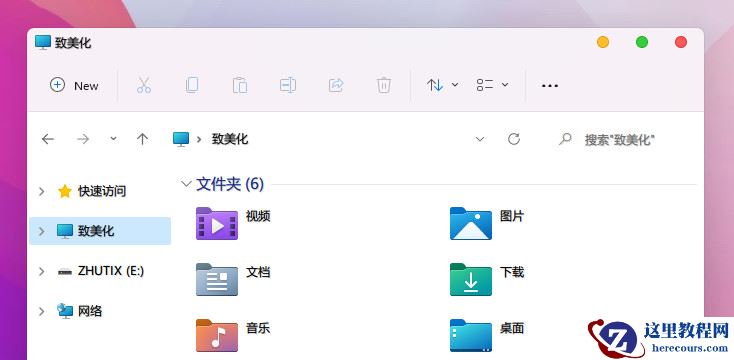
Task: Expand the 网络 sidebar node
Action: (42, 311)
